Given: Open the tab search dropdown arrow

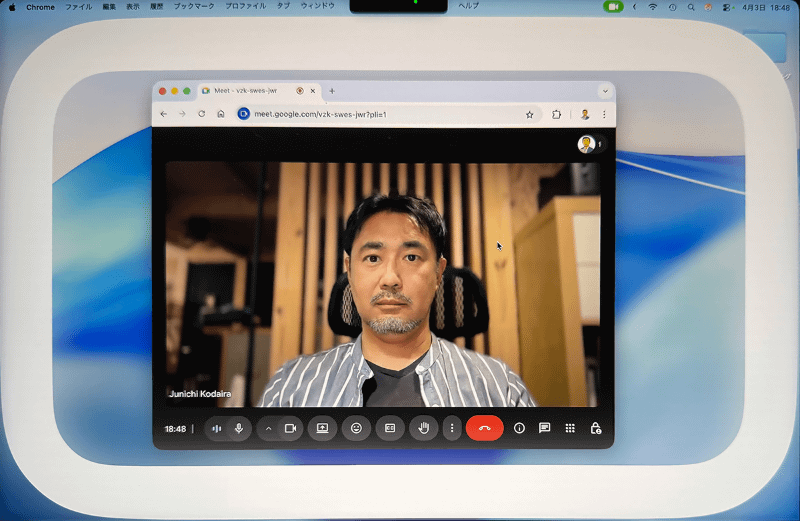Looking at the screenshot, I should tap(605, 91).
